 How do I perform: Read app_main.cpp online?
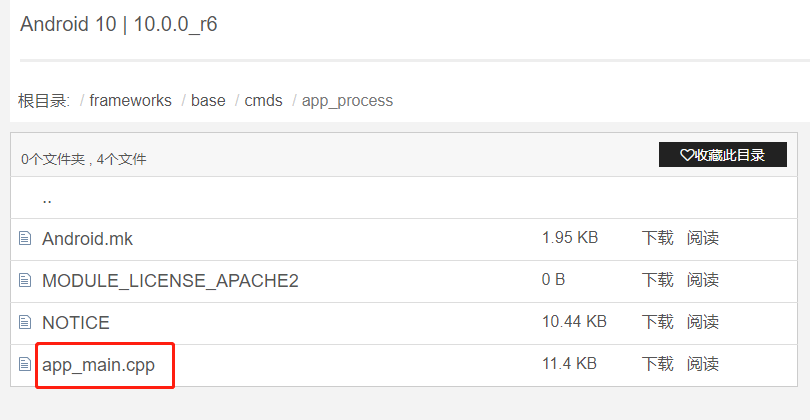(x=703, y=364)
